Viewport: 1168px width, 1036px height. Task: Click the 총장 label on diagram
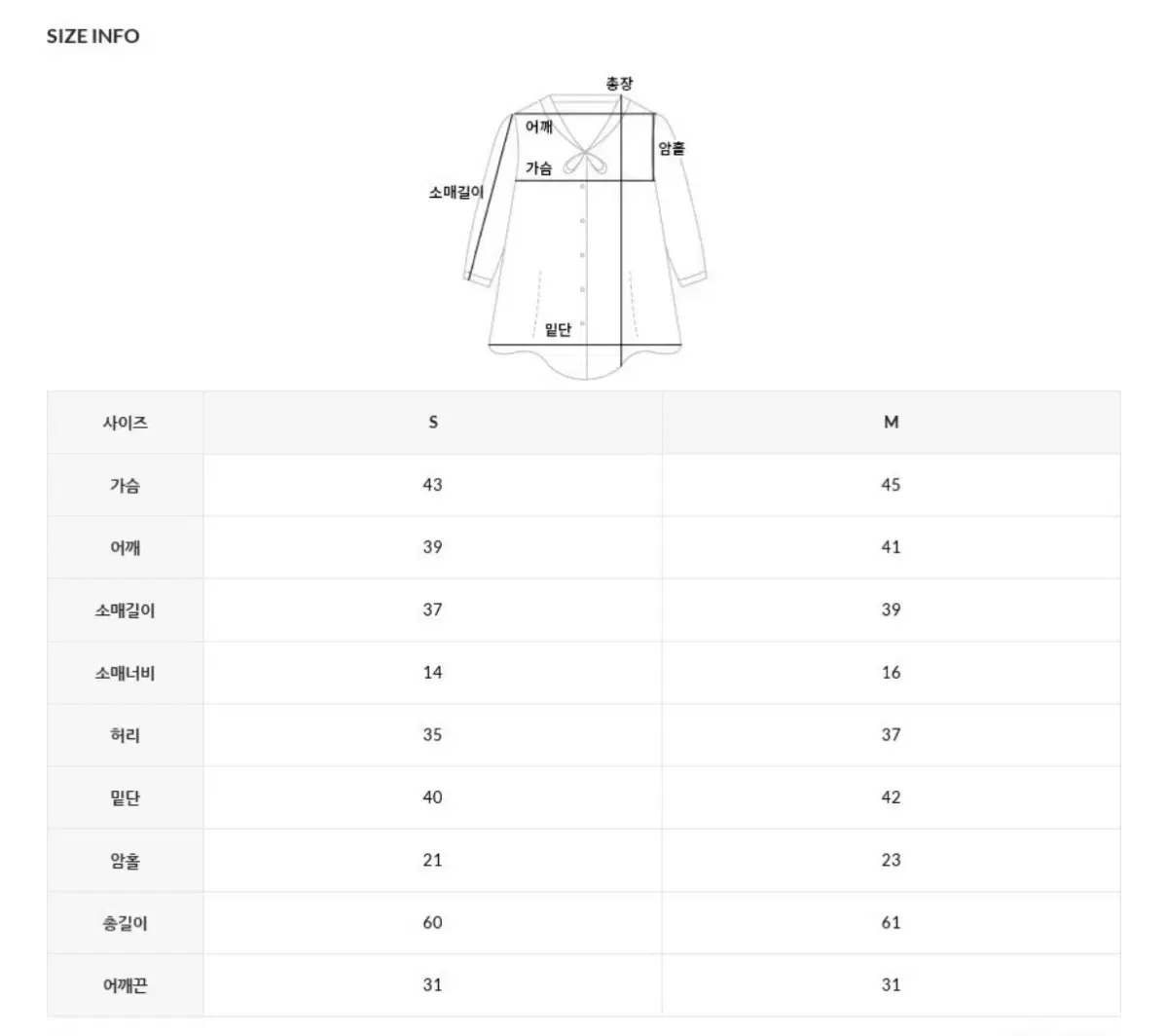(x=620, y=85)
